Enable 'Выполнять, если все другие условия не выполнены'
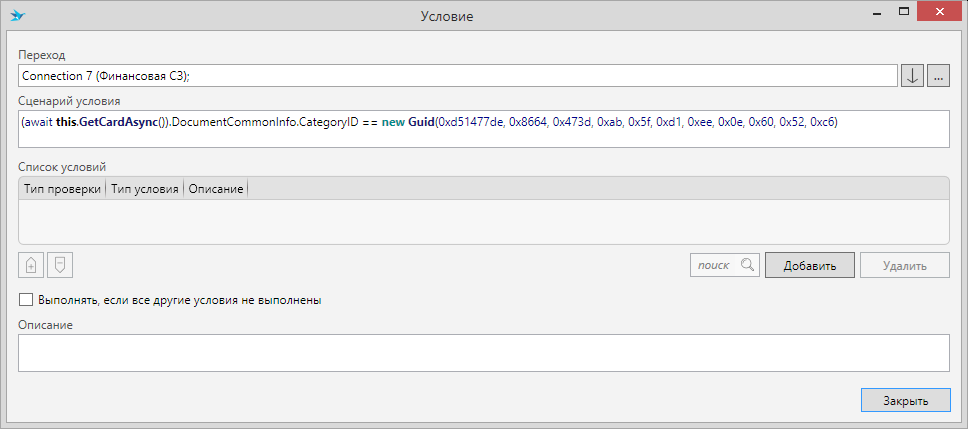968x429 pixels. point(26,299)
